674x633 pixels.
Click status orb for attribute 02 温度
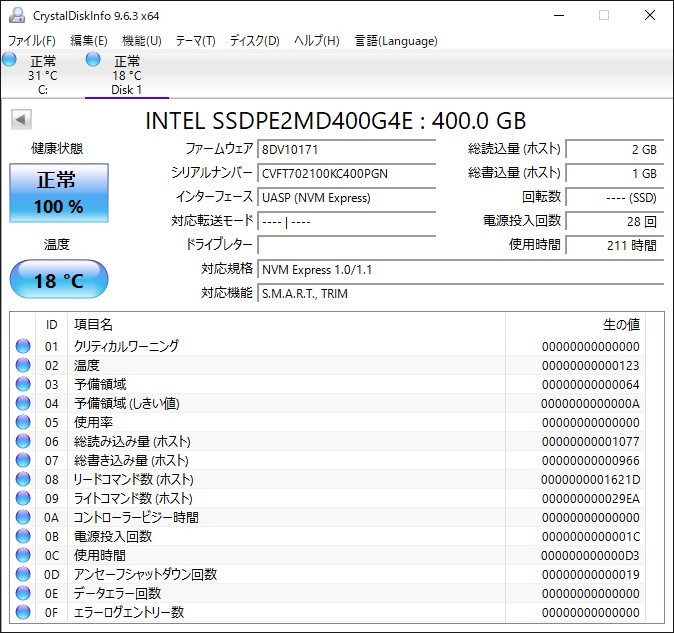23,365
